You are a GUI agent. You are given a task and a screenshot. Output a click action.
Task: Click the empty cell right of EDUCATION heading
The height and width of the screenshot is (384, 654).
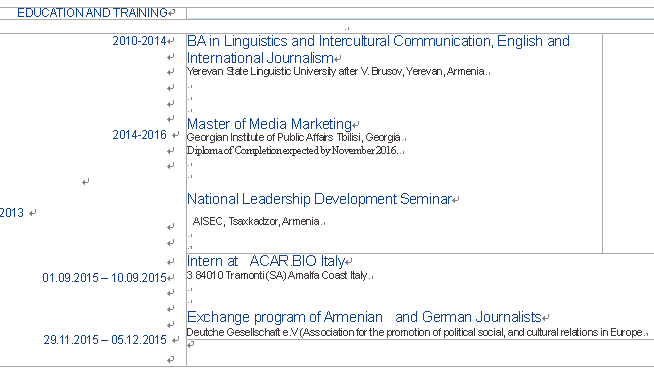click(420, 13)
